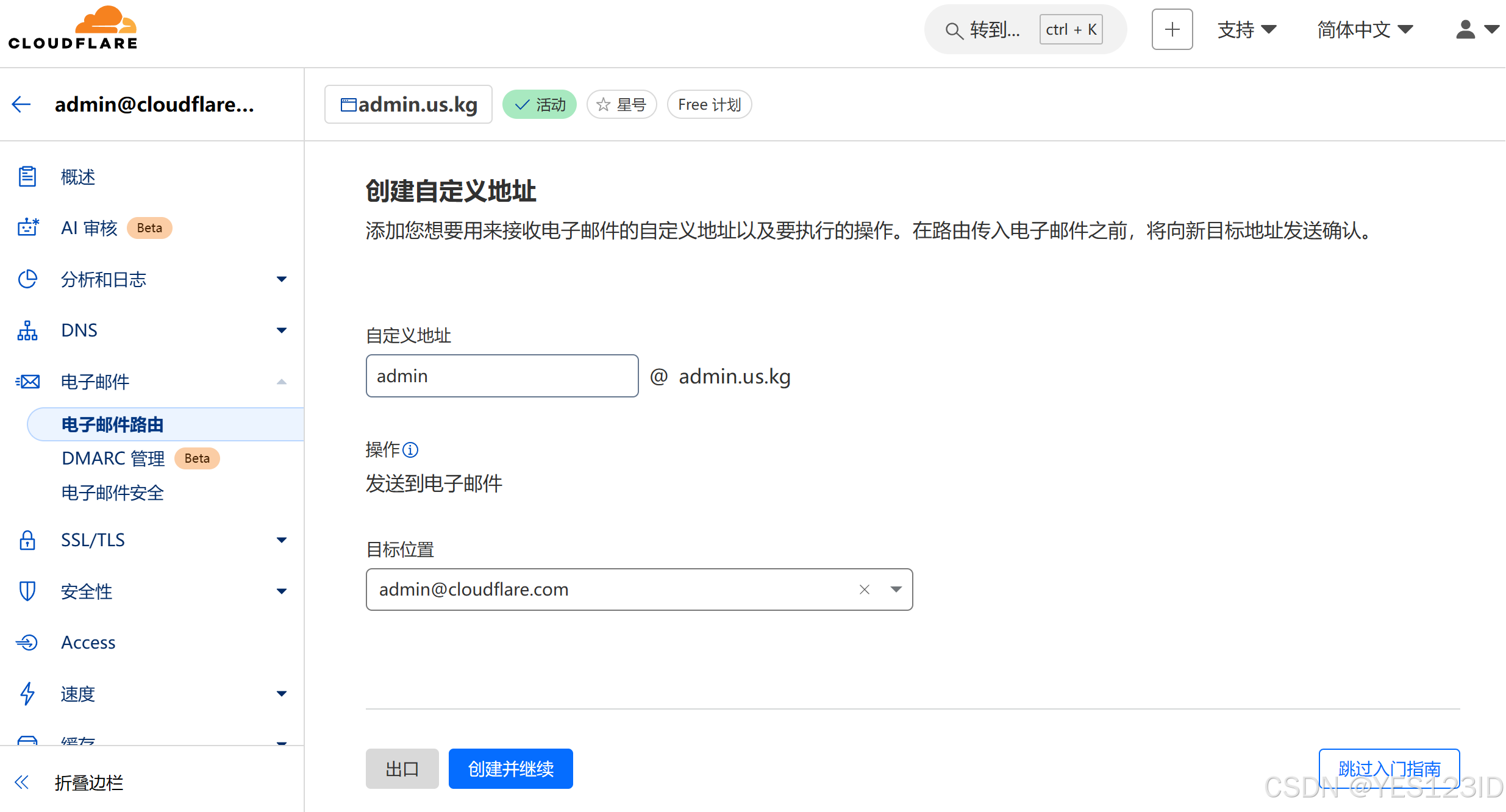1506x812 pixels.
Task: Expand the DNS sidebar section
Action: [x=281, y=330]
